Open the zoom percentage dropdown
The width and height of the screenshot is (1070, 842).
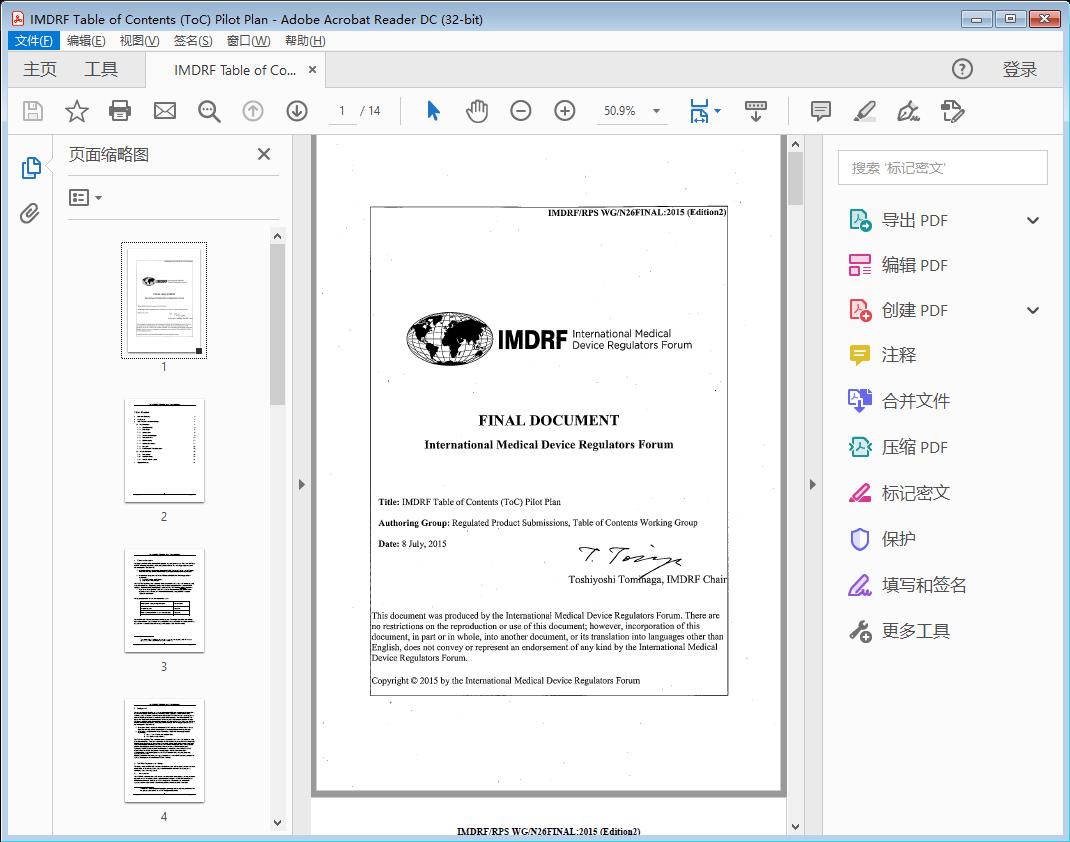pyautogui.click(x=655, y=111)
